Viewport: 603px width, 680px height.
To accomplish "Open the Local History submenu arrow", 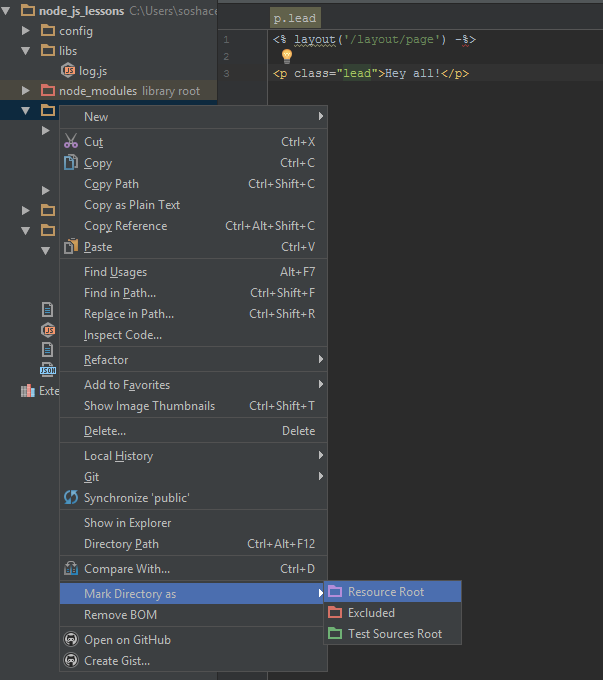I will point(321,455).
